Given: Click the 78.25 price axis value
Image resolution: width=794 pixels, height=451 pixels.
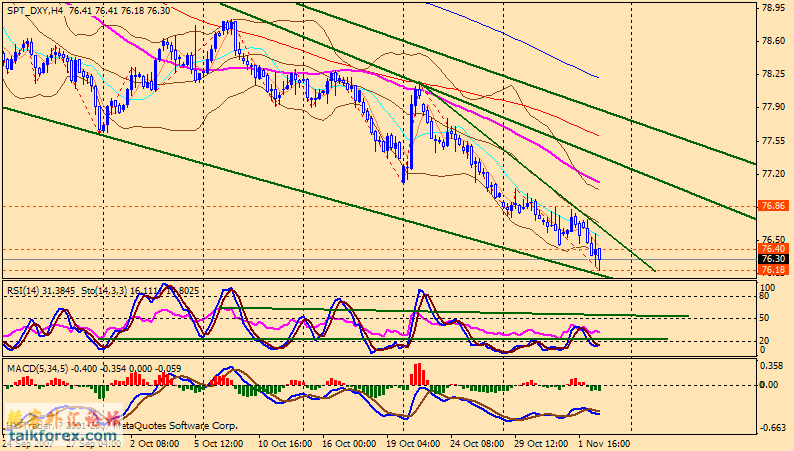Looking at the screenshot, I should pos(773,74).
